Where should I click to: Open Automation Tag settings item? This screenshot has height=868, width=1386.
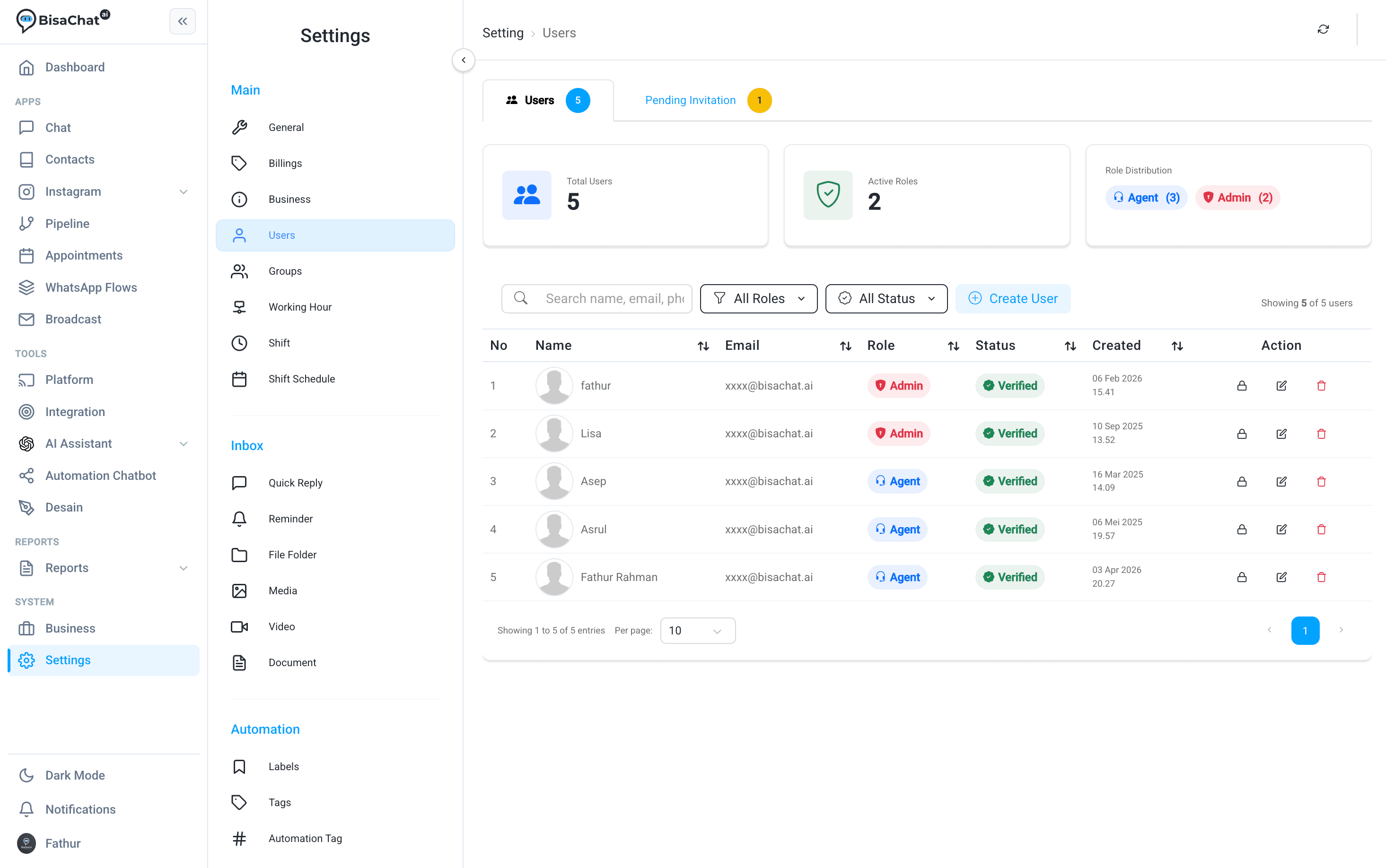coord(335,838)
